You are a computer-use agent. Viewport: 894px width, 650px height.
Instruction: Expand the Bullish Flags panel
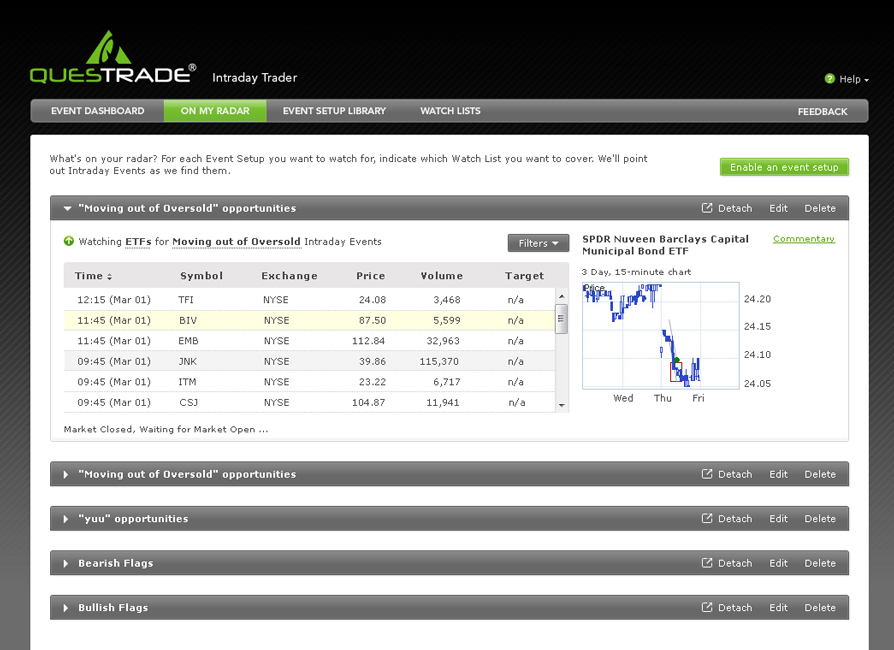point(66,608)
